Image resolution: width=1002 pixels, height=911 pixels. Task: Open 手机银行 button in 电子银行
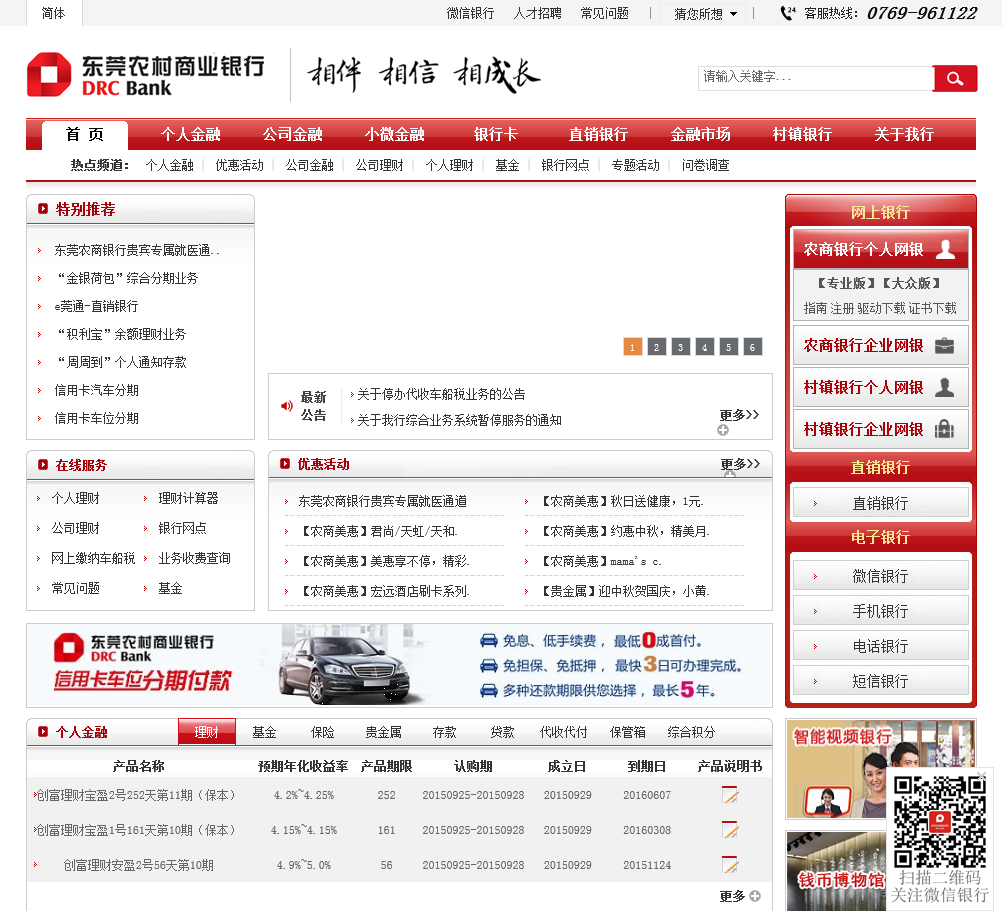pyautogui.click(x=881, y=611)
